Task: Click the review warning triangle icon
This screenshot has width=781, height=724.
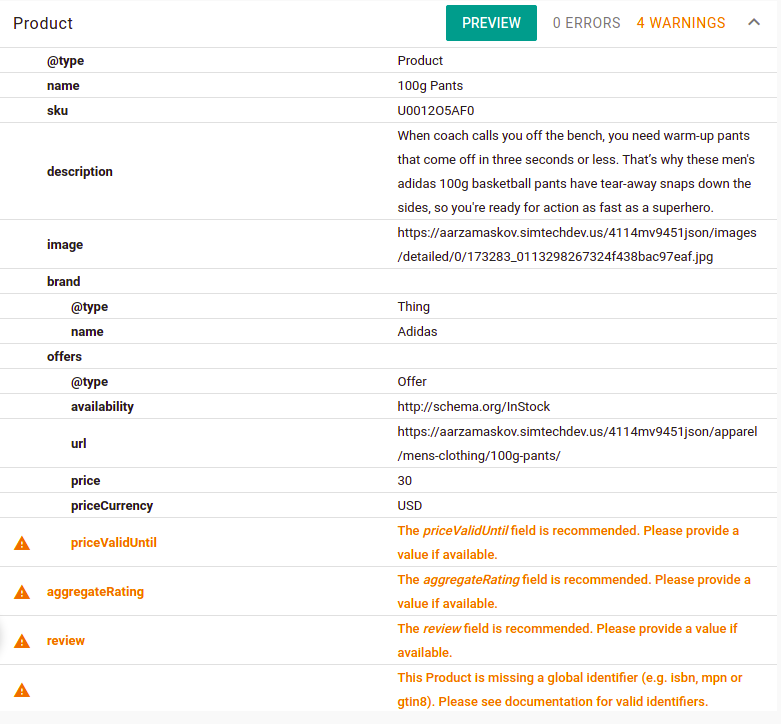Action: tap(22, 641)
